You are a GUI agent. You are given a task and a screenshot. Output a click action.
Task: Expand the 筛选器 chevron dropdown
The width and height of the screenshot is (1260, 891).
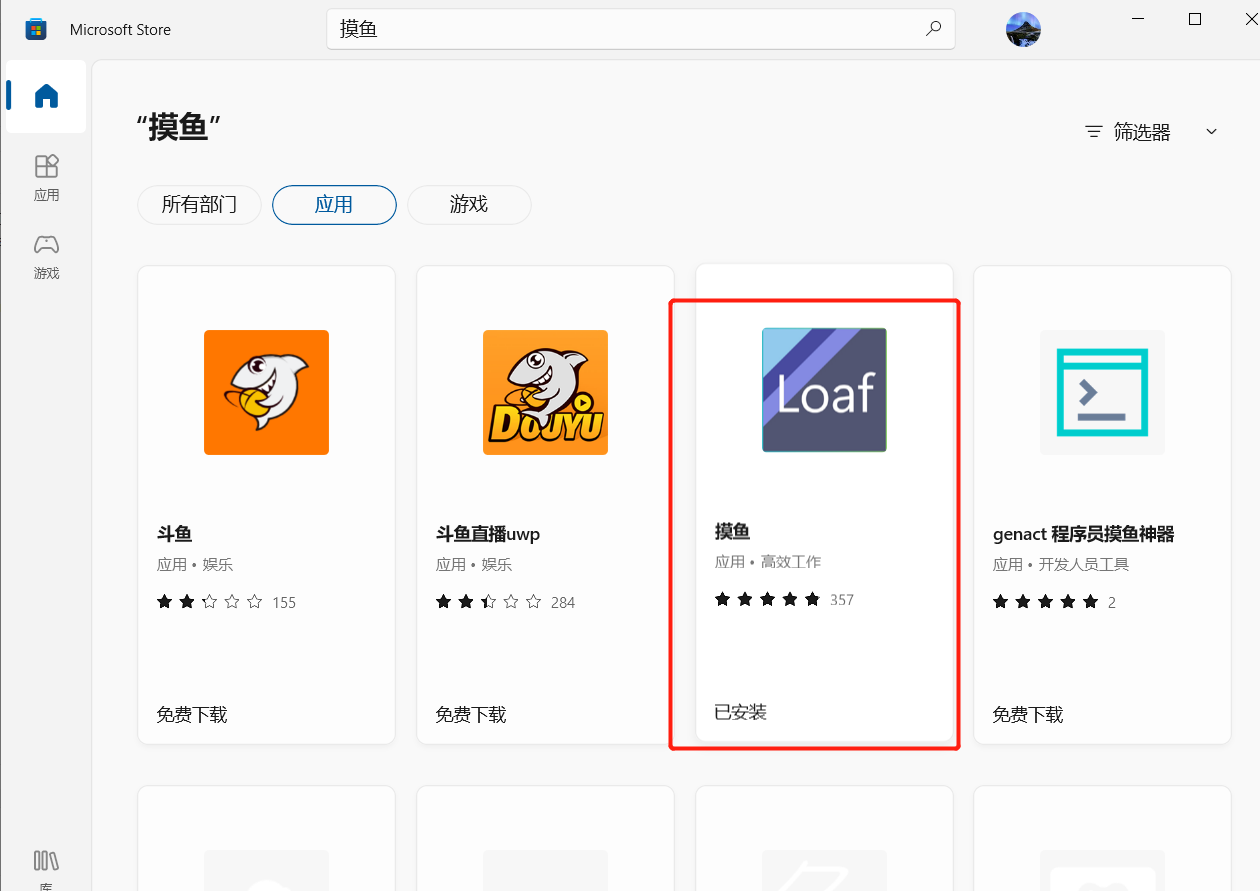[x=1211, y=132]
